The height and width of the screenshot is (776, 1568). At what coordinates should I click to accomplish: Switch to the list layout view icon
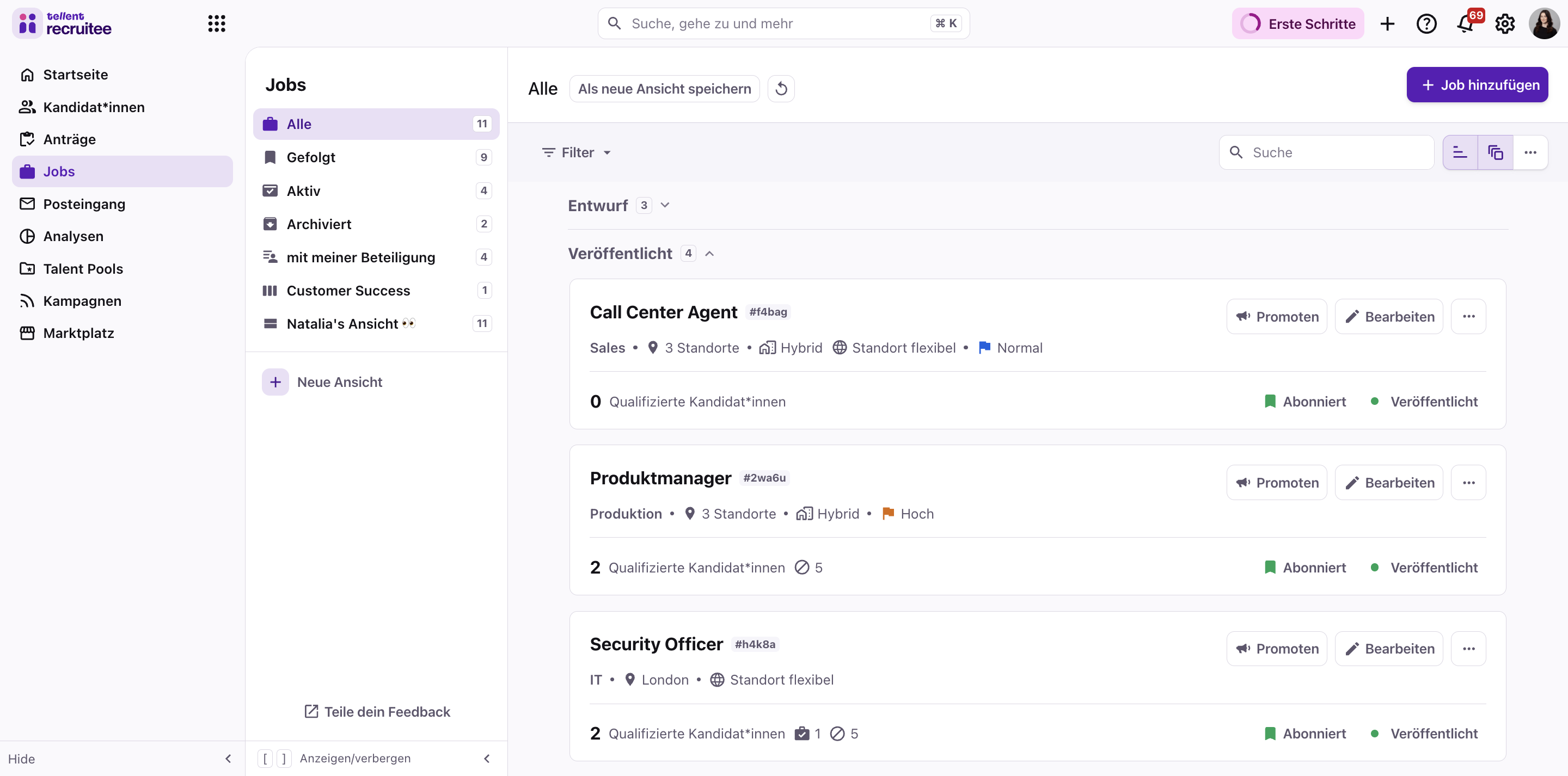[x=1460, y=152]
